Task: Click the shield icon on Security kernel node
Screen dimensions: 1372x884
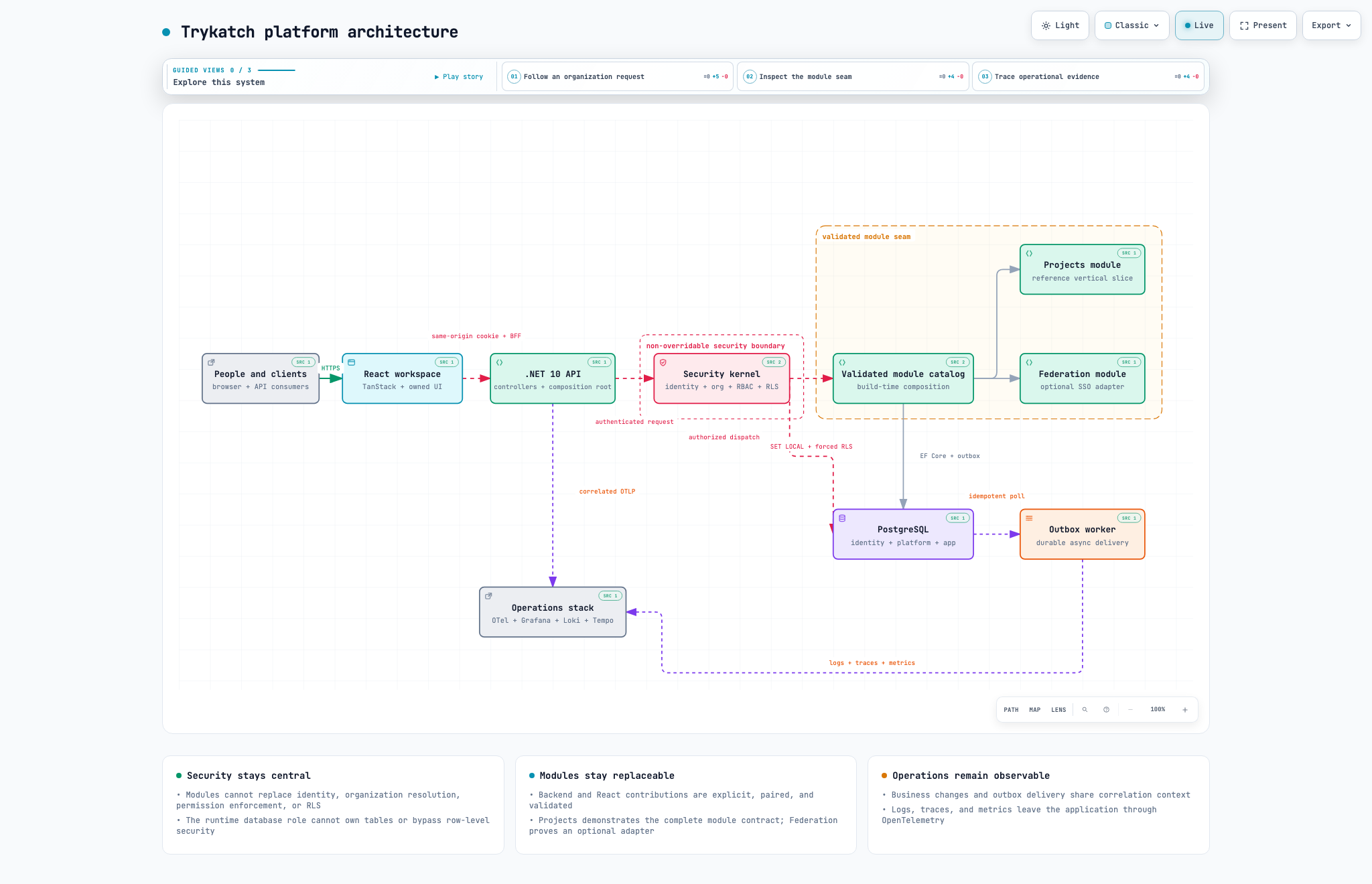Action: coord(663,362)
